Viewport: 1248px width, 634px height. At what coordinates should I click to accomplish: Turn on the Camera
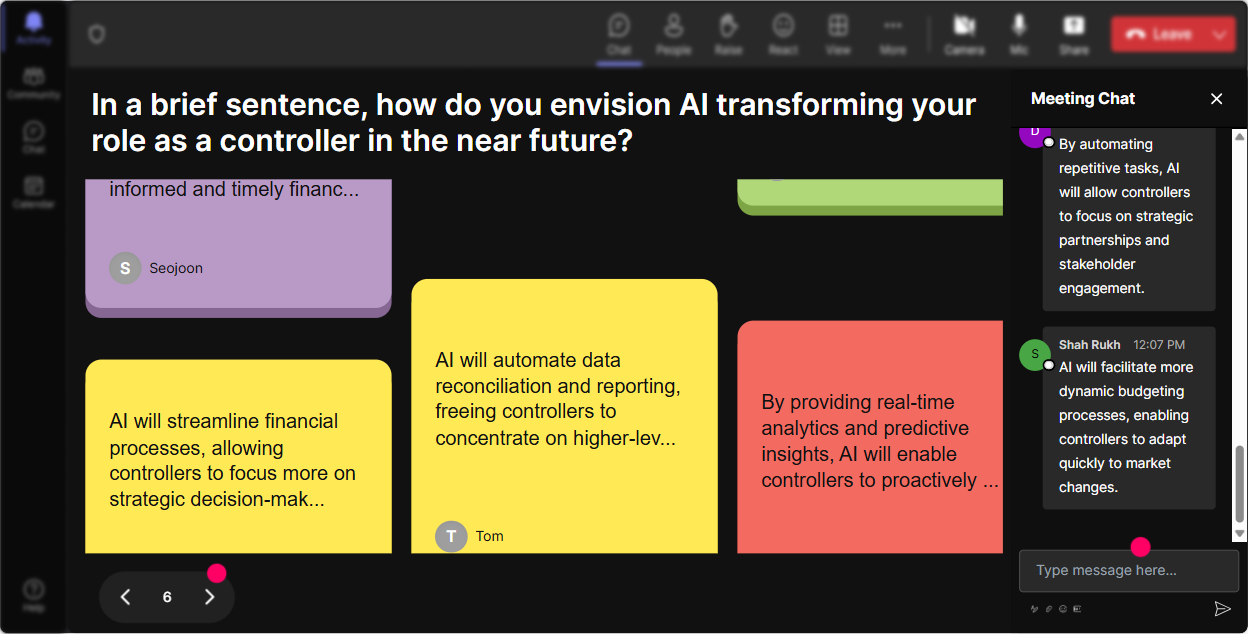click(964, 34)
